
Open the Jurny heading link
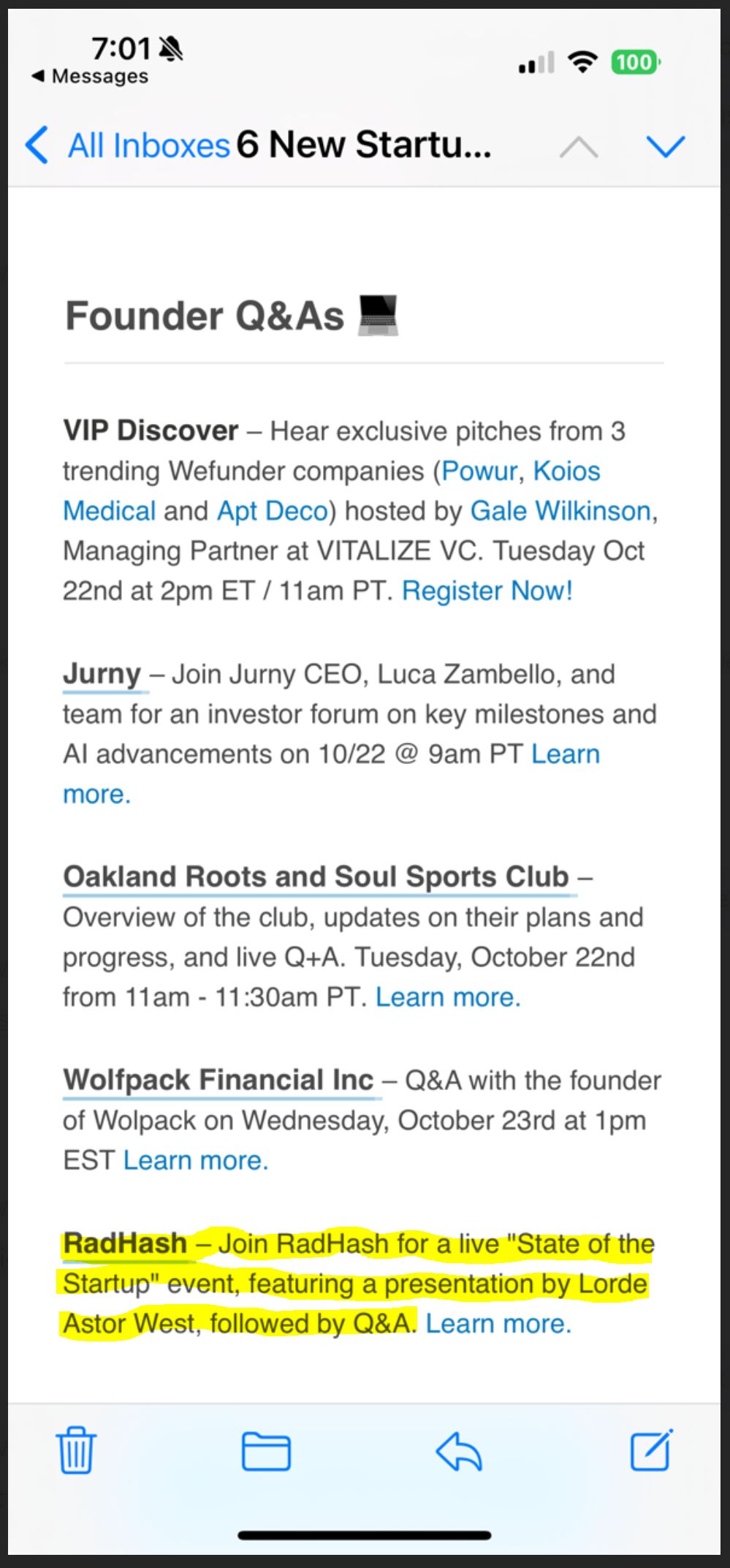coord(102,673)
